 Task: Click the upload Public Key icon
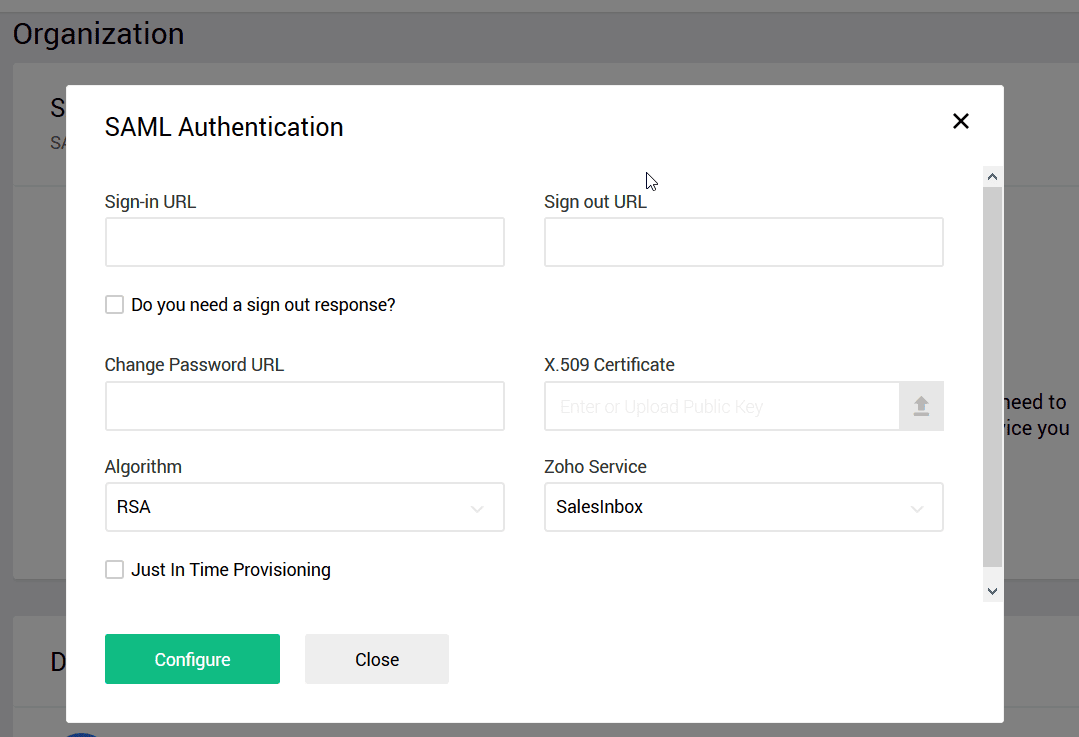coord(921,406)
